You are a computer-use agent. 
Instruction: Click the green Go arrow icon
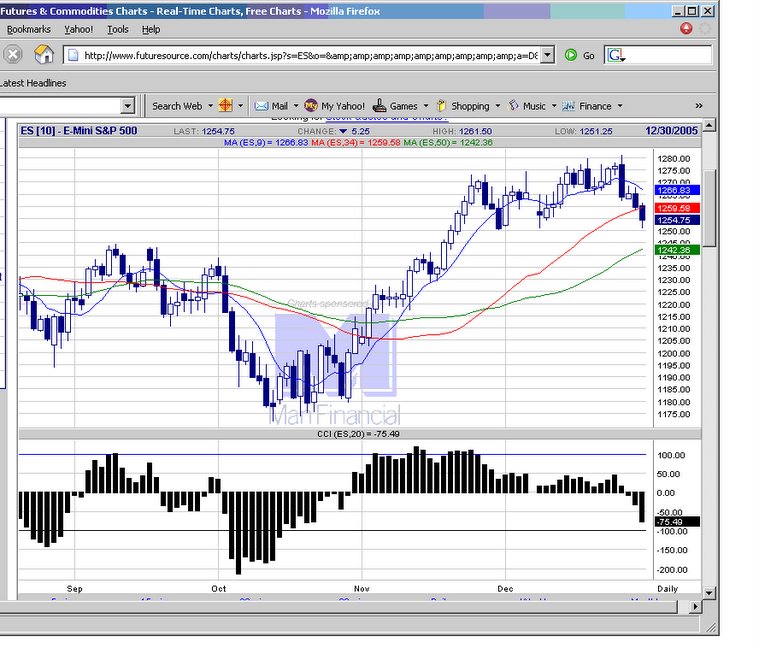click(x=571, y=55)
